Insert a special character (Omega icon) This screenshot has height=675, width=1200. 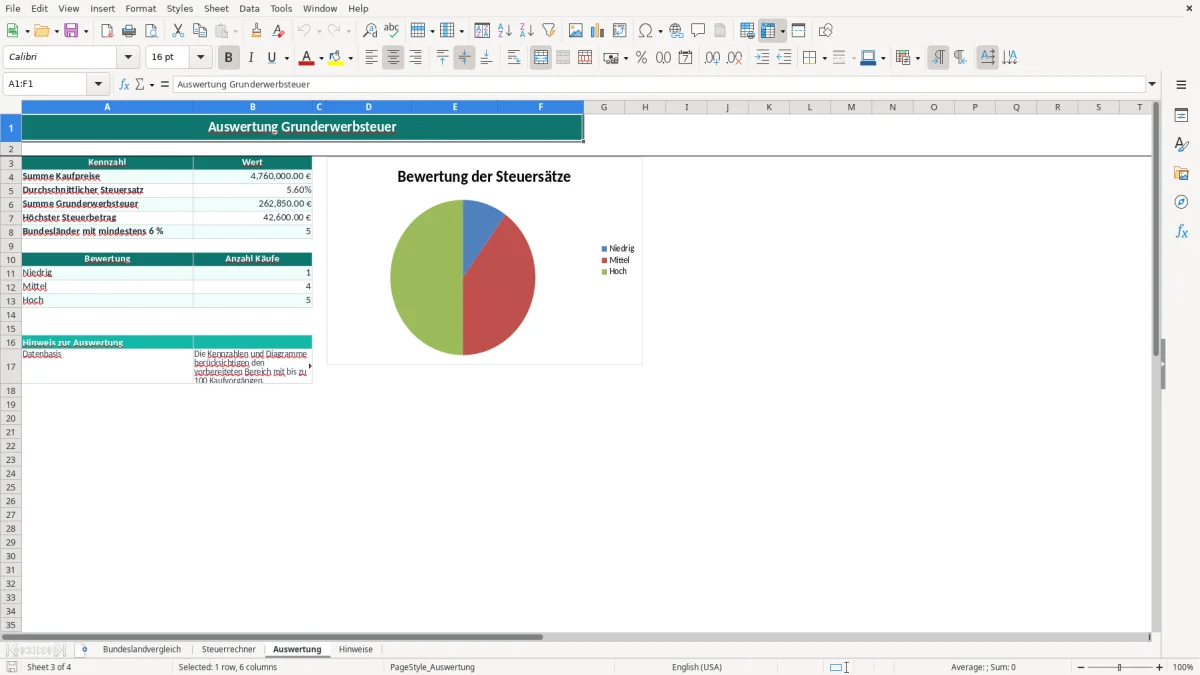click(645, 31)
